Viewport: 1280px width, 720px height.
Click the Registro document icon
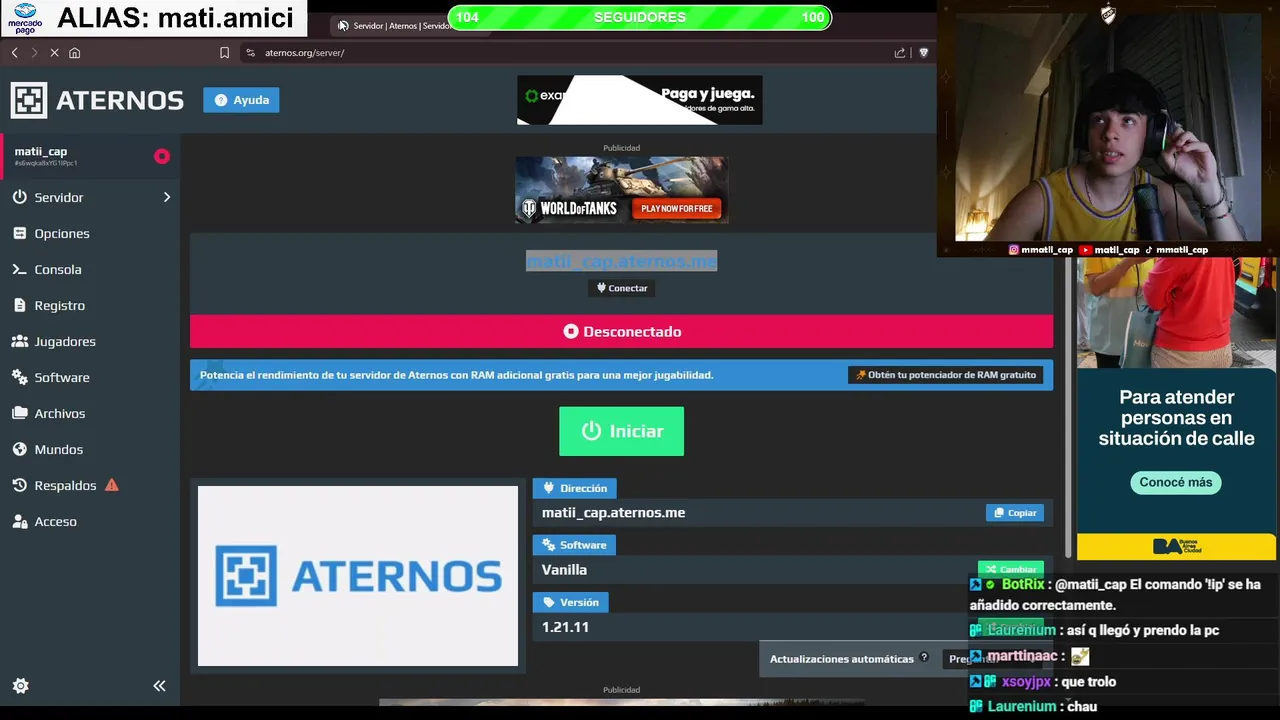pos(20,305)
